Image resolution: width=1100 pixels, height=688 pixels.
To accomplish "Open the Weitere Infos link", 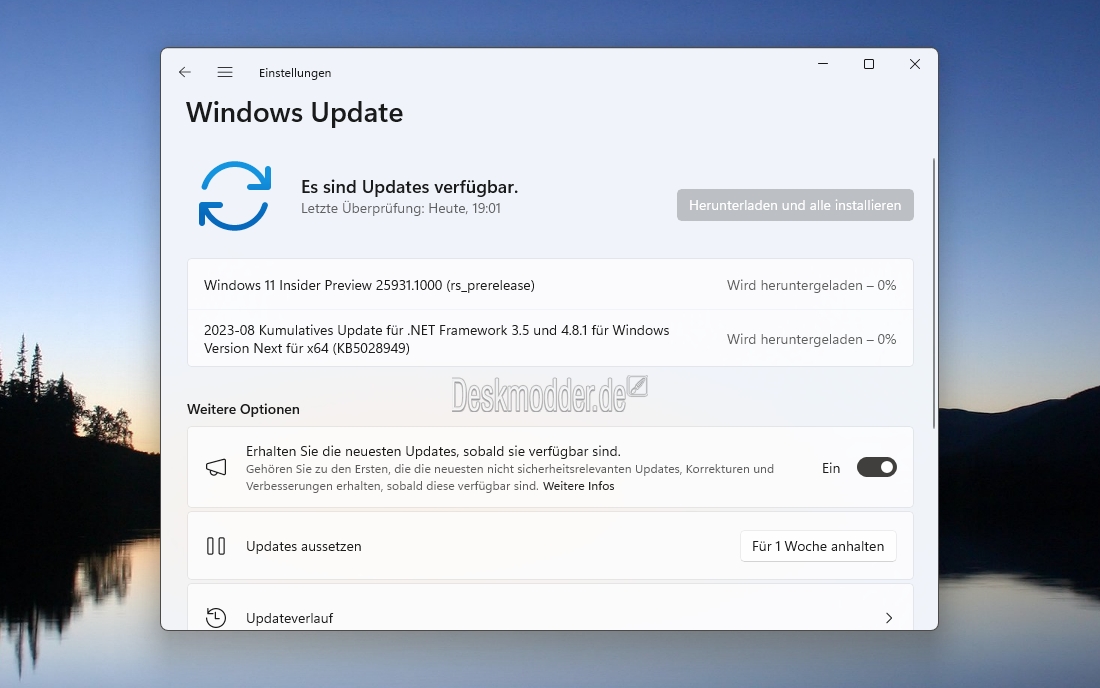I will (x=578, y=486).
